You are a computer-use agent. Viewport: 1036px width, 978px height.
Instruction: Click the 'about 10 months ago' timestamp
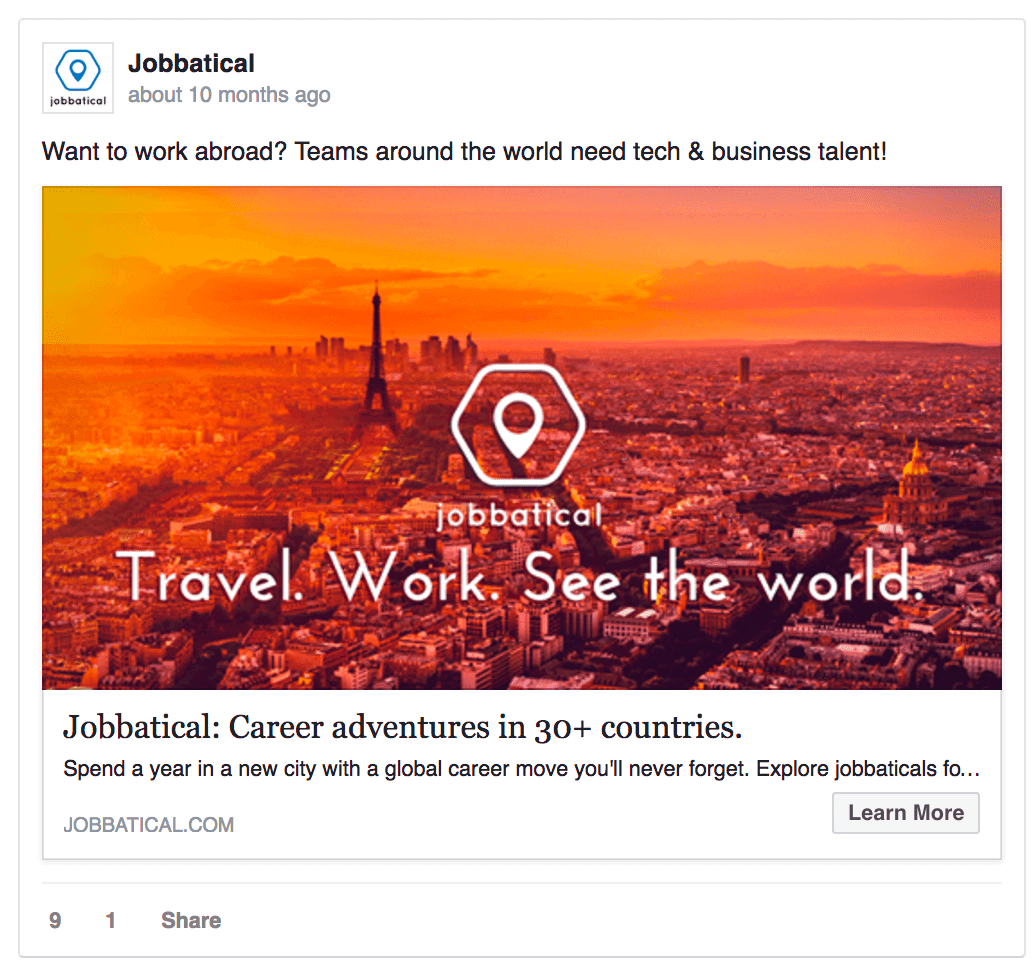[229, 94]
